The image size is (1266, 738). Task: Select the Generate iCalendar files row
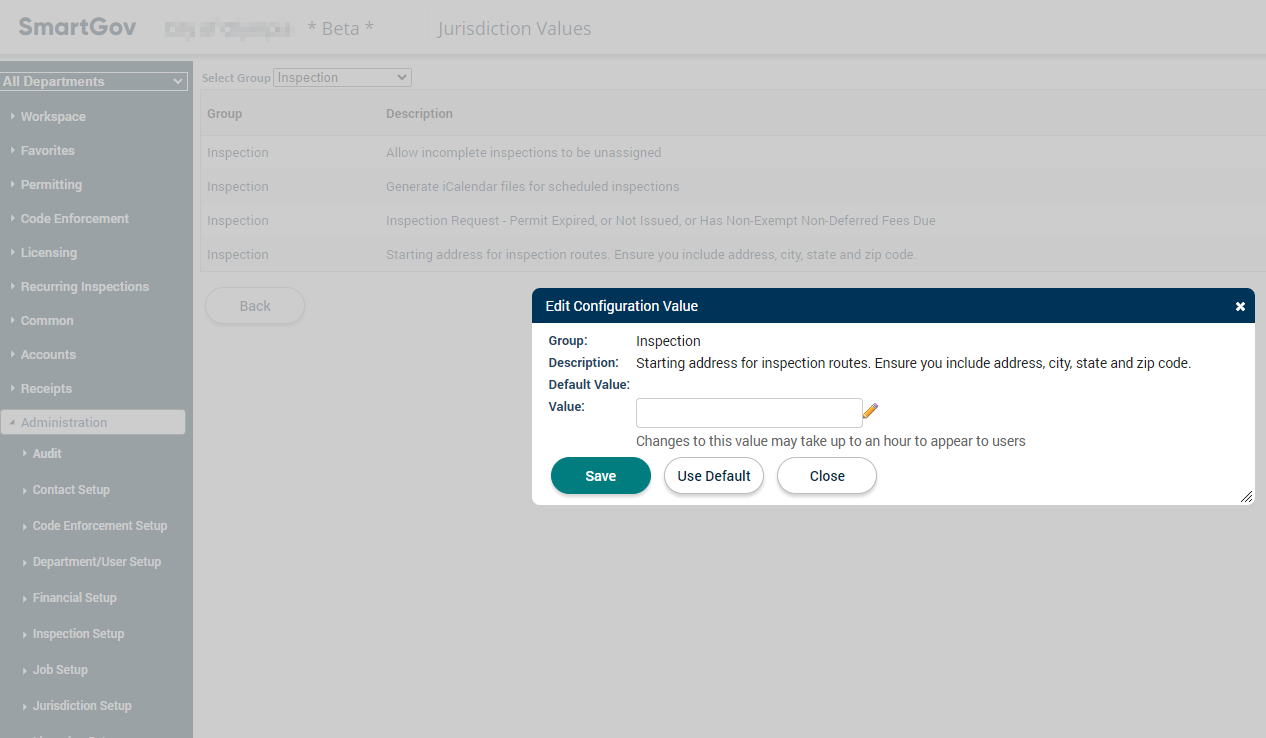click(x=532, y=187)
